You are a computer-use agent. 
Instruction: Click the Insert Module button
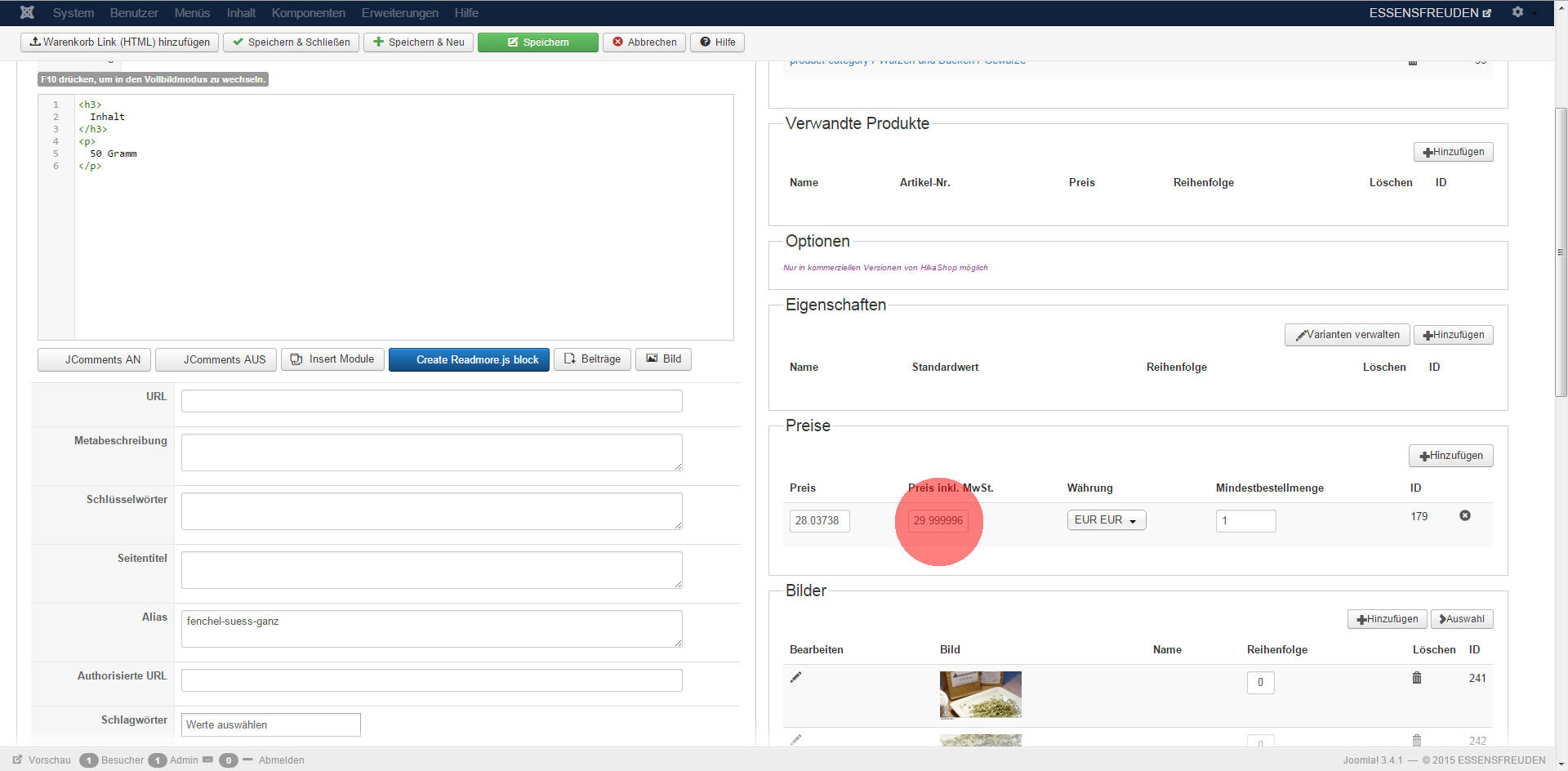coord(332,359)
